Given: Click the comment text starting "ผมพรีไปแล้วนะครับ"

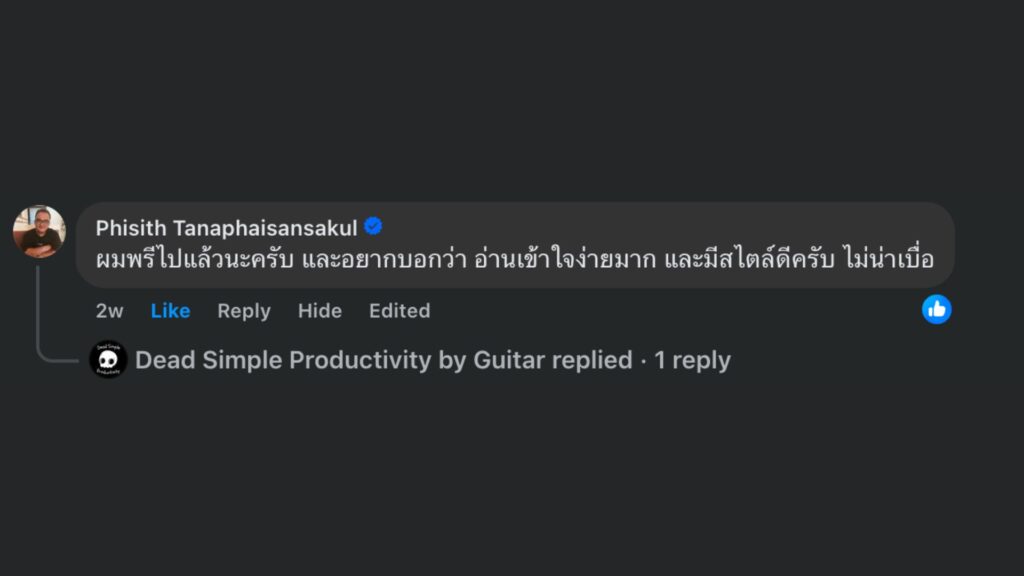Looking at the screenshot, I should click(193, 259).
